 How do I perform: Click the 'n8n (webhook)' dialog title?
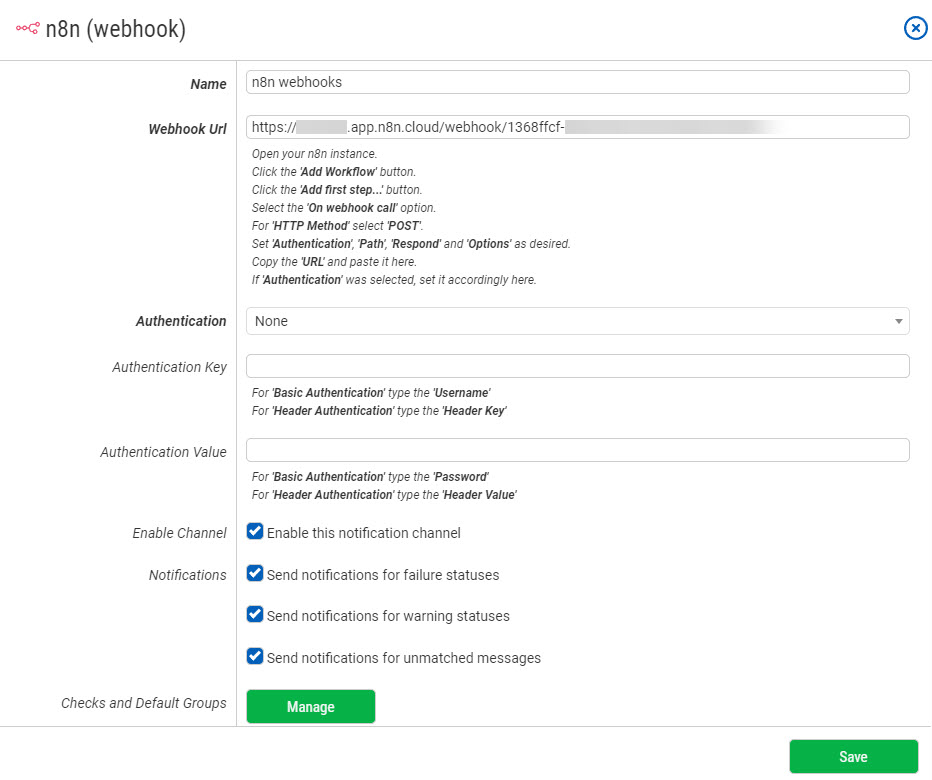[116, 29]
